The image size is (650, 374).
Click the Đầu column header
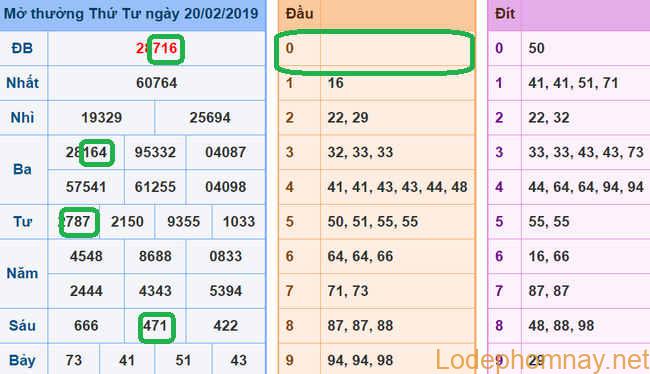pyautogui.click(x=300, y=14)
